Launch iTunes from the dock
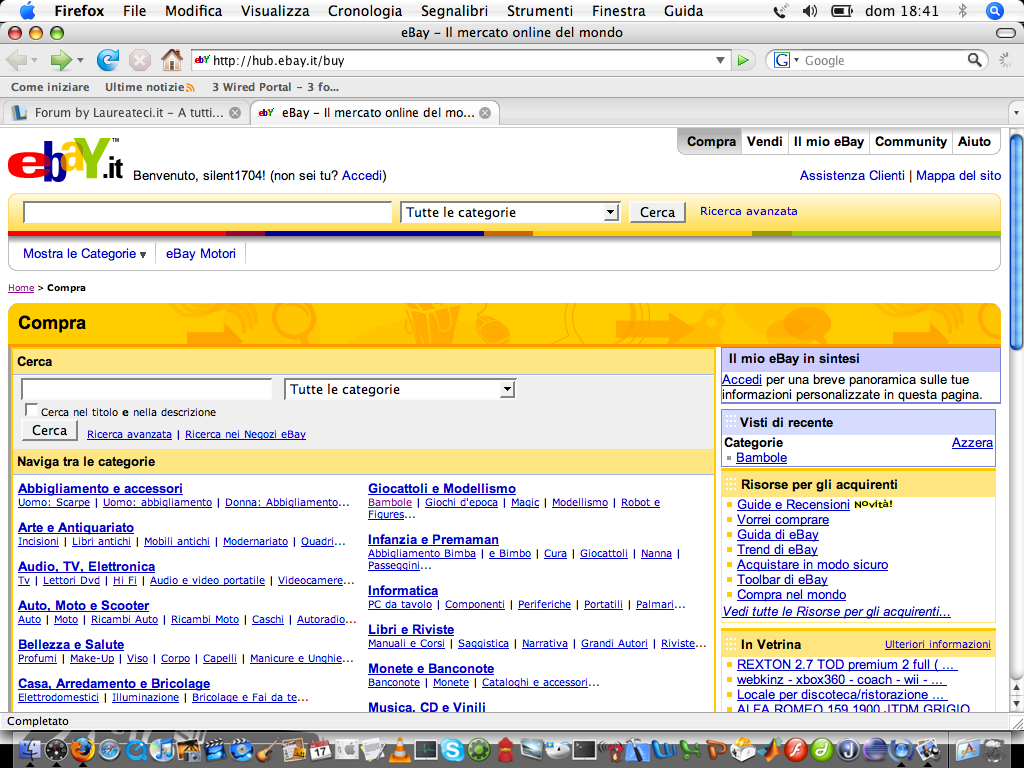1024x768 pixels. 162,750
